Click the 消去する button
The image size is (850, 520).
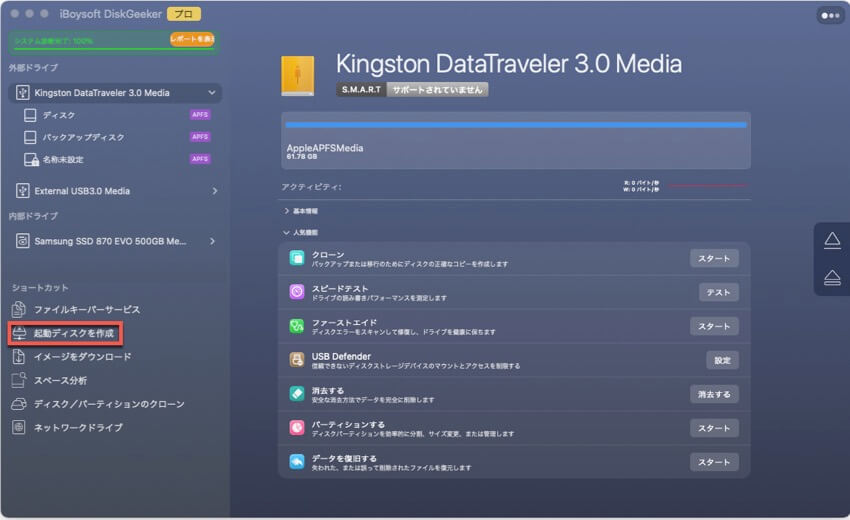(x=714, y=394)
